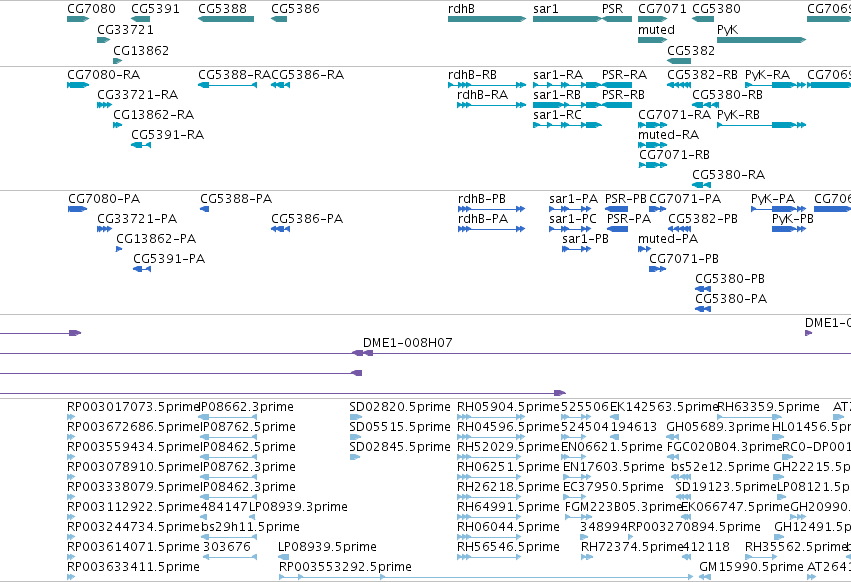The height and width of the screenshot is (582, 851).
Task: Click the sar1-PB protein label
Action: point(586,239)
